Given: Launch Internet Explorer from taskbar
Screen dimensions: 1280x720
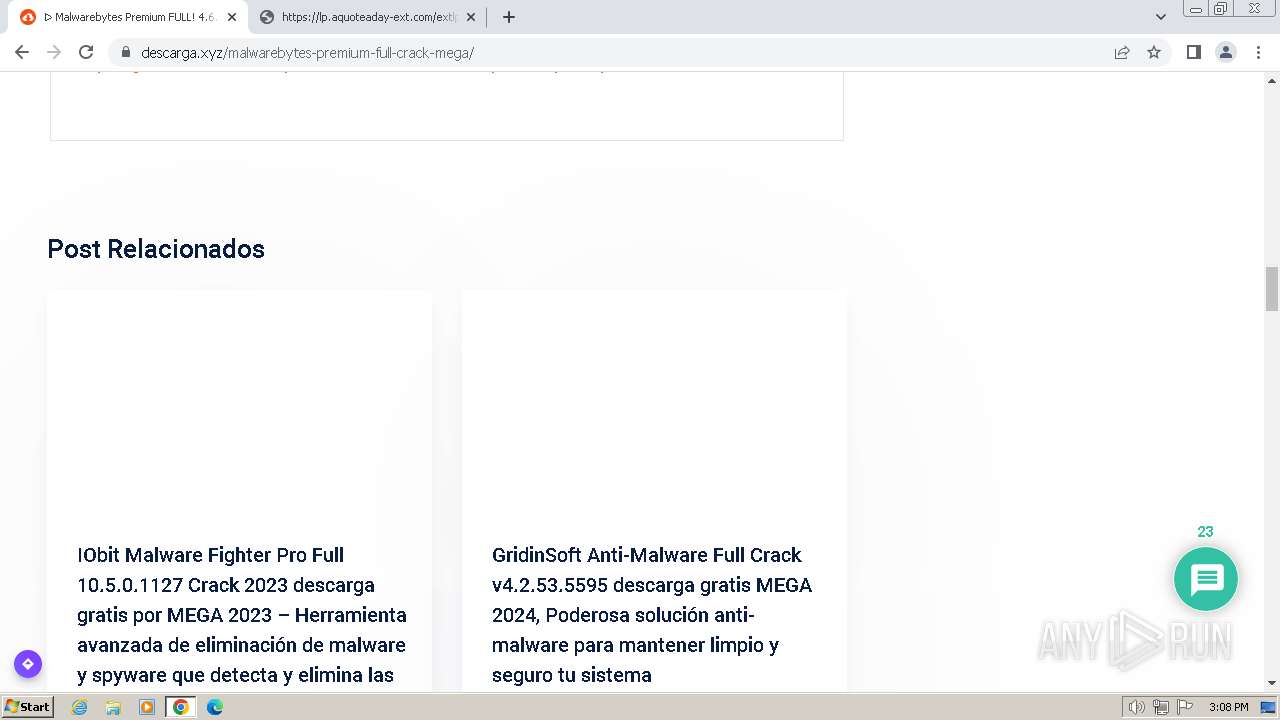Looking at the screenshot, I should tap(79, 707).
